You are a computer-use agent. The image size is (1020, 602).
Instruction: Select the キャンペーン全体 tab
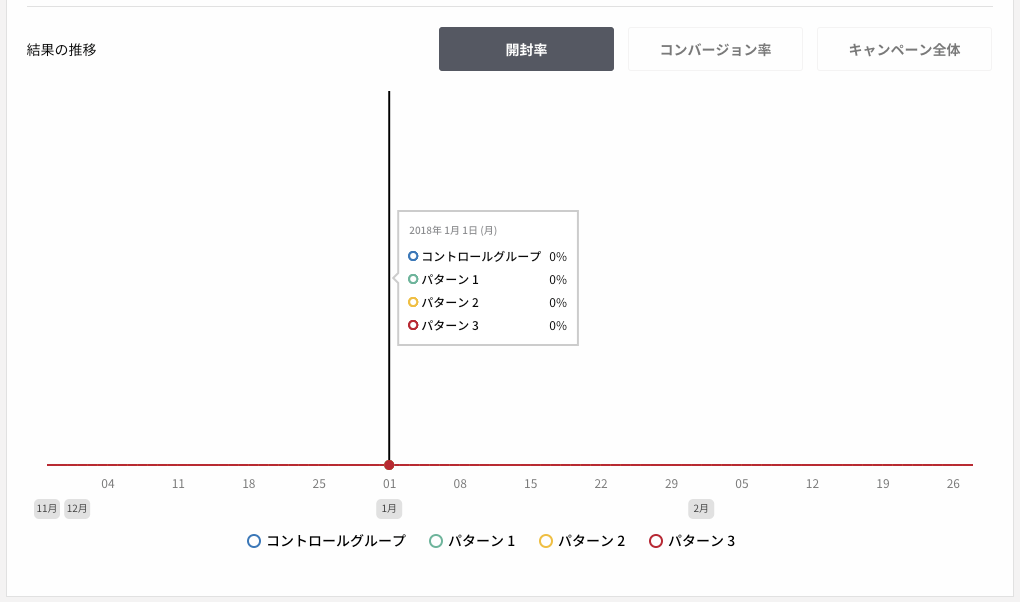(x=904, y=49)
